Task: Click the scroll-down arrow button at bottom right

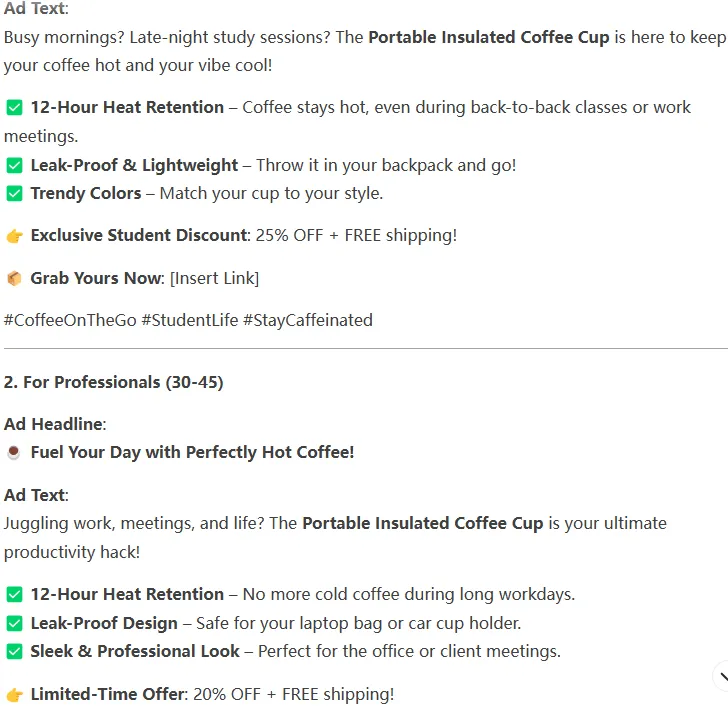Action: click(721, 677)
